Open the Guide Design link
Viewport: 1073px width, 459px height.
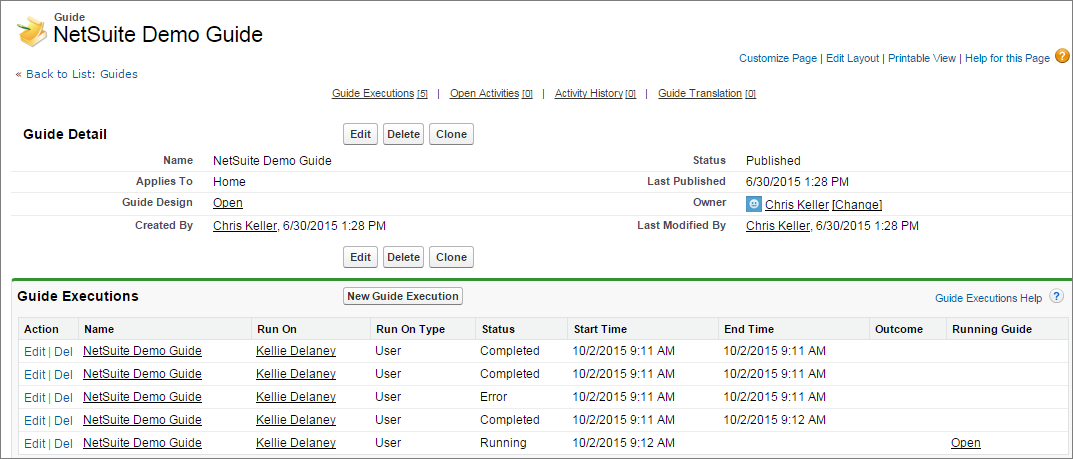point(228,202)
